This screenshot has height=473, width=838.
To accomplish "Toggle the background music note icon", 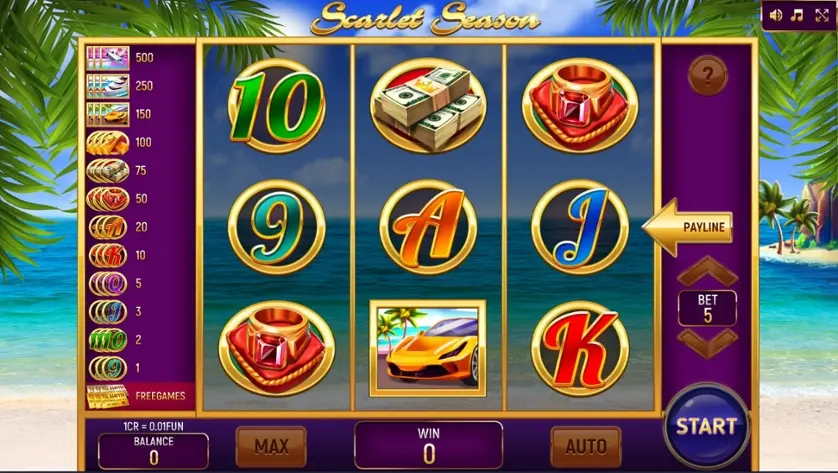I will [797, 15].
